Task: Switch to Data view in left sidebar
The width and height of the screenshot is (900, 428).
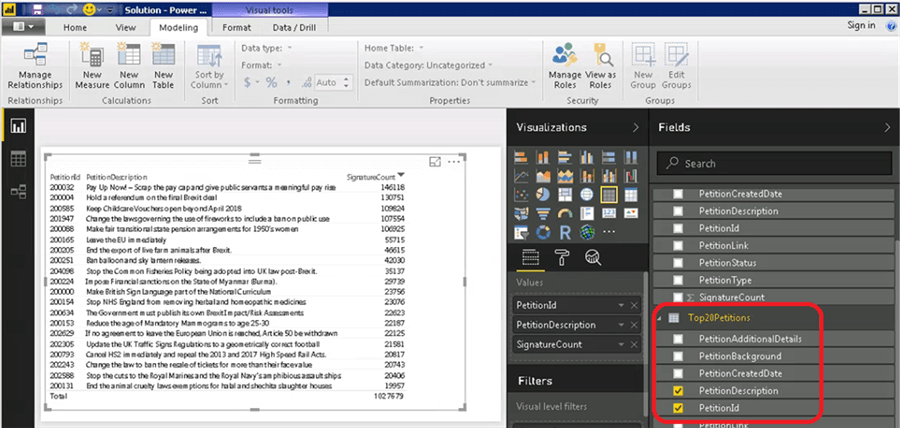Action: 18,159
